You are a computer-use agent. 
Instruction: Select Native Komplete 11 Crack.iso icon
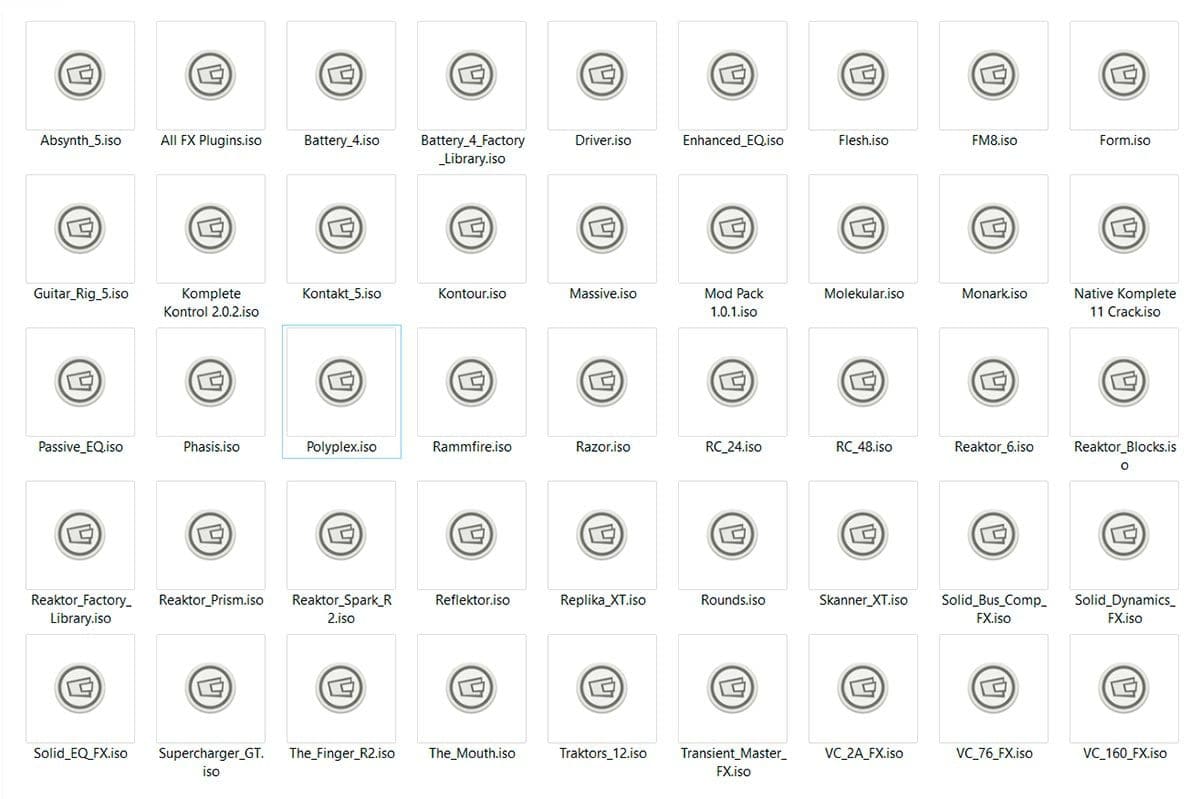(1125, 228)
